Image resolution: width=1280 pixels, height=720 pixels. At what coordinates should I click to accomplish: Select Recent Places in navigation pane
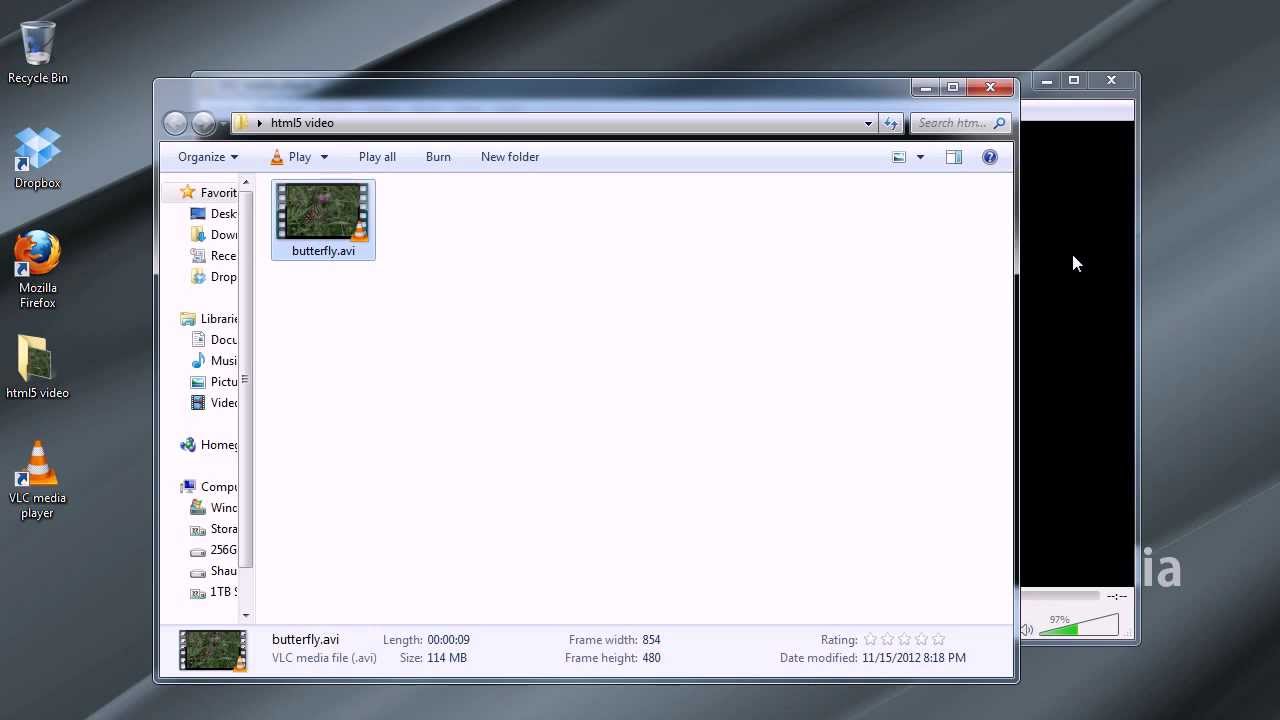pos(214,256)
